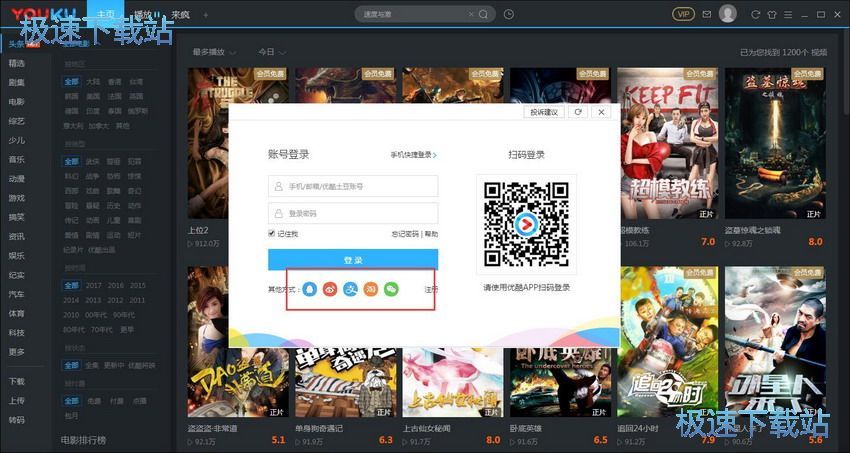Log in with the Weibo icon
850x453 pixels.
click(330, 290)
